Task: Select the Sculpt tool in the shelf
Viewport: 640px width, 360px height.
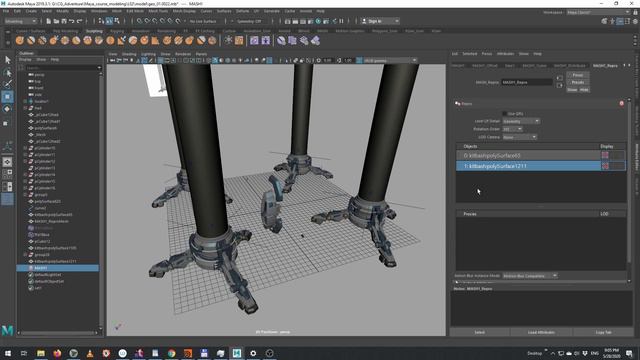Action: [20, 40]
